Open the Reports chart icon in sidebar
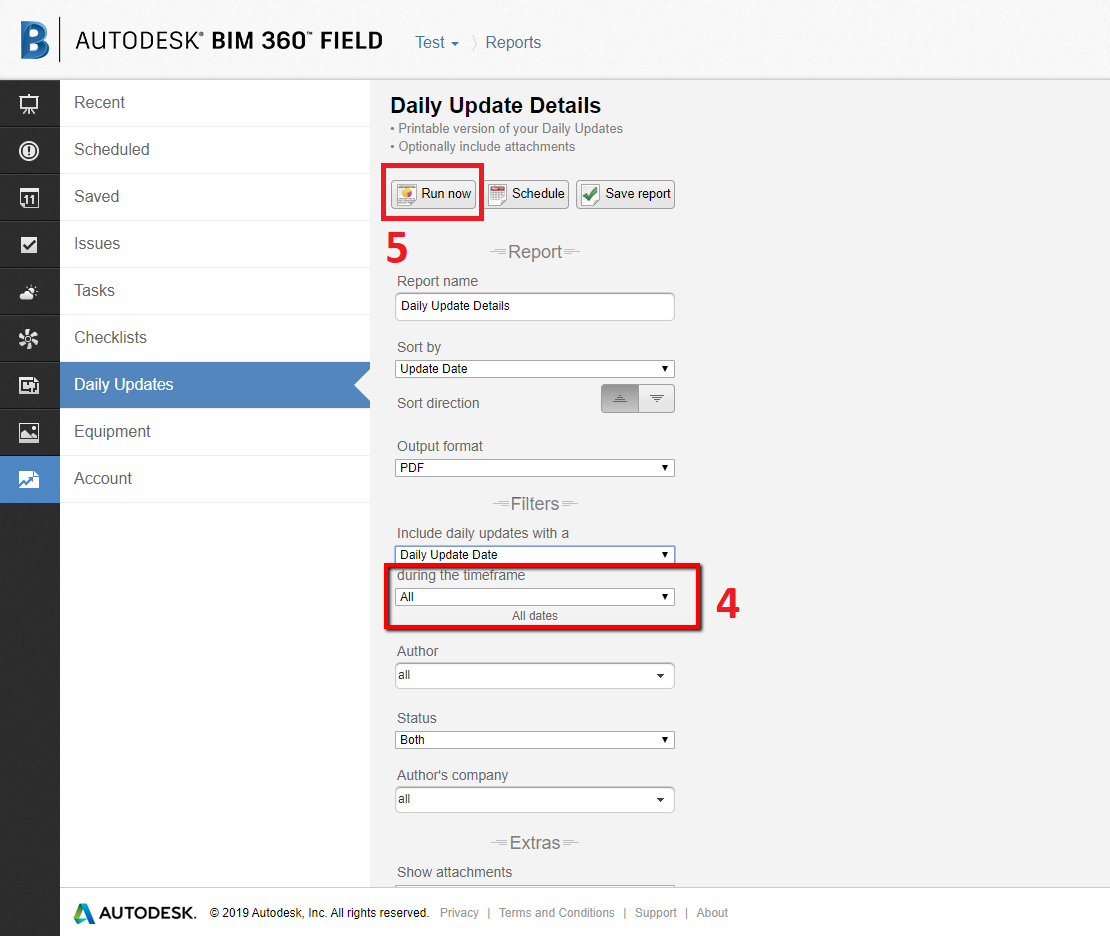The image size is (1110, 936). (x=29, y=479)
